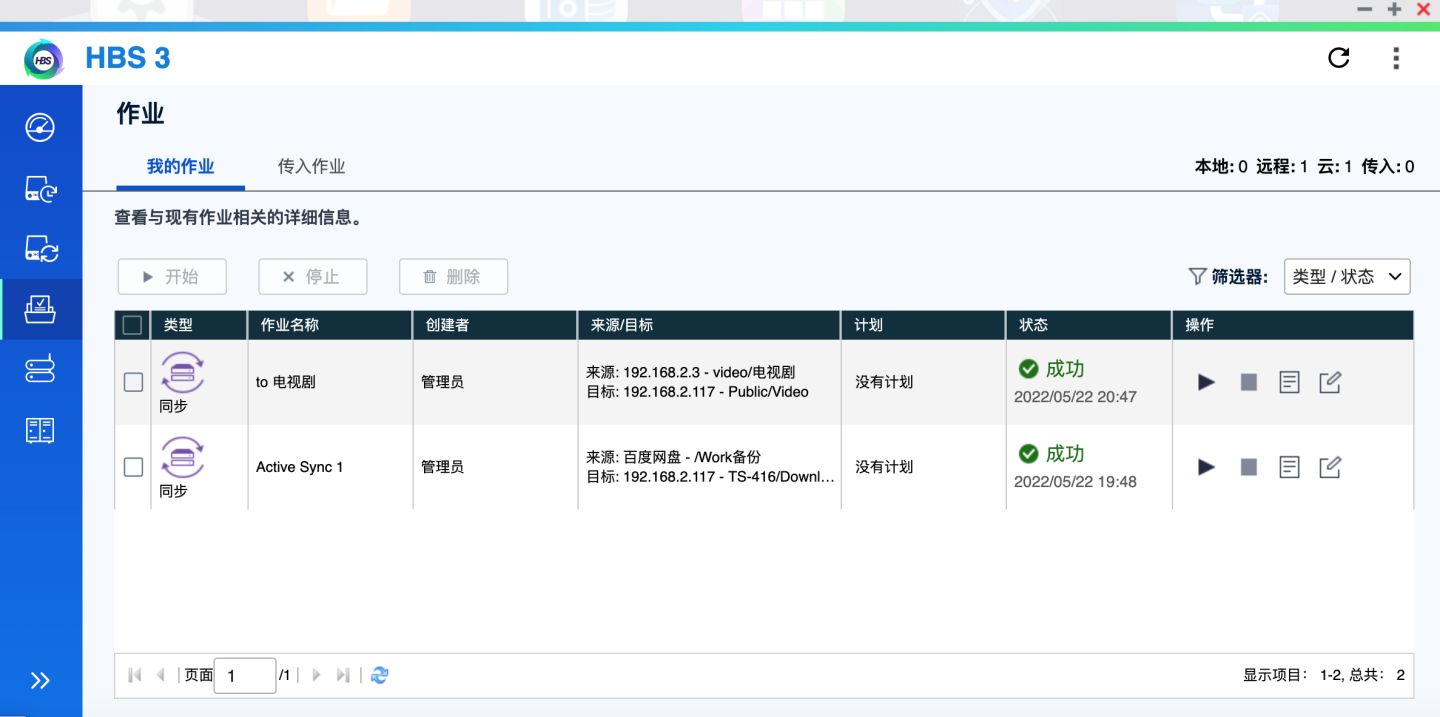Refresh the job list with the pagination refresh icon

click(x=379, y=675)
